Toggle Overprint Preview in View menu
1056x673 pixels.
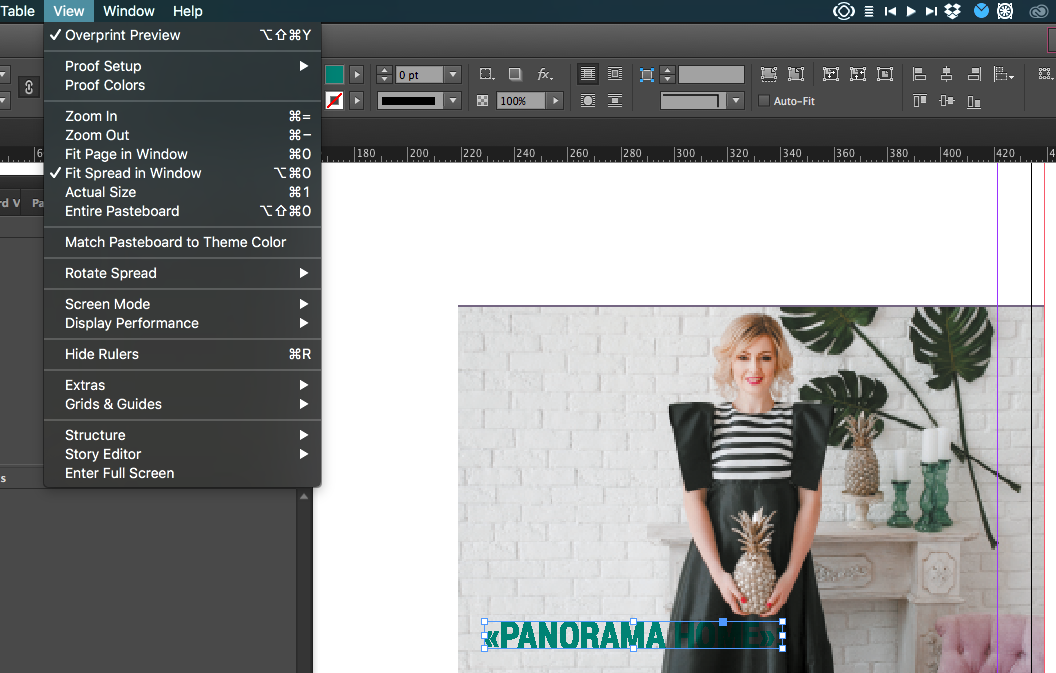(122, 35)
